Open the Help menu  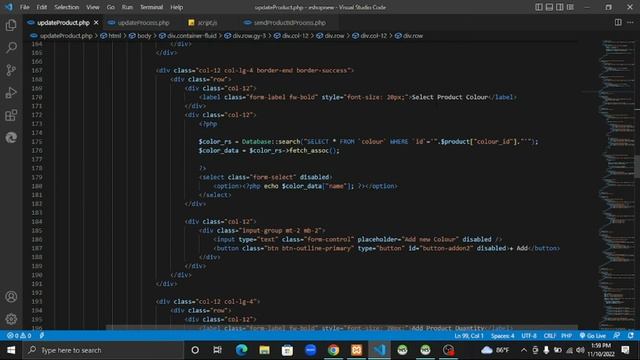pyautogui.click(x=176, y=7)
